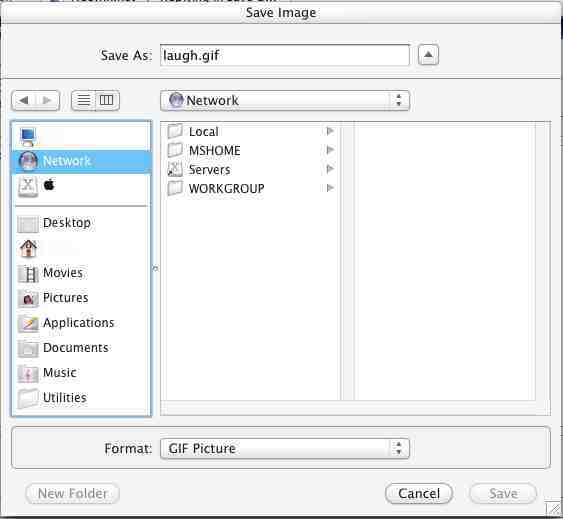
Task: Select Network label in the sidebar
Action: (67, 161)
